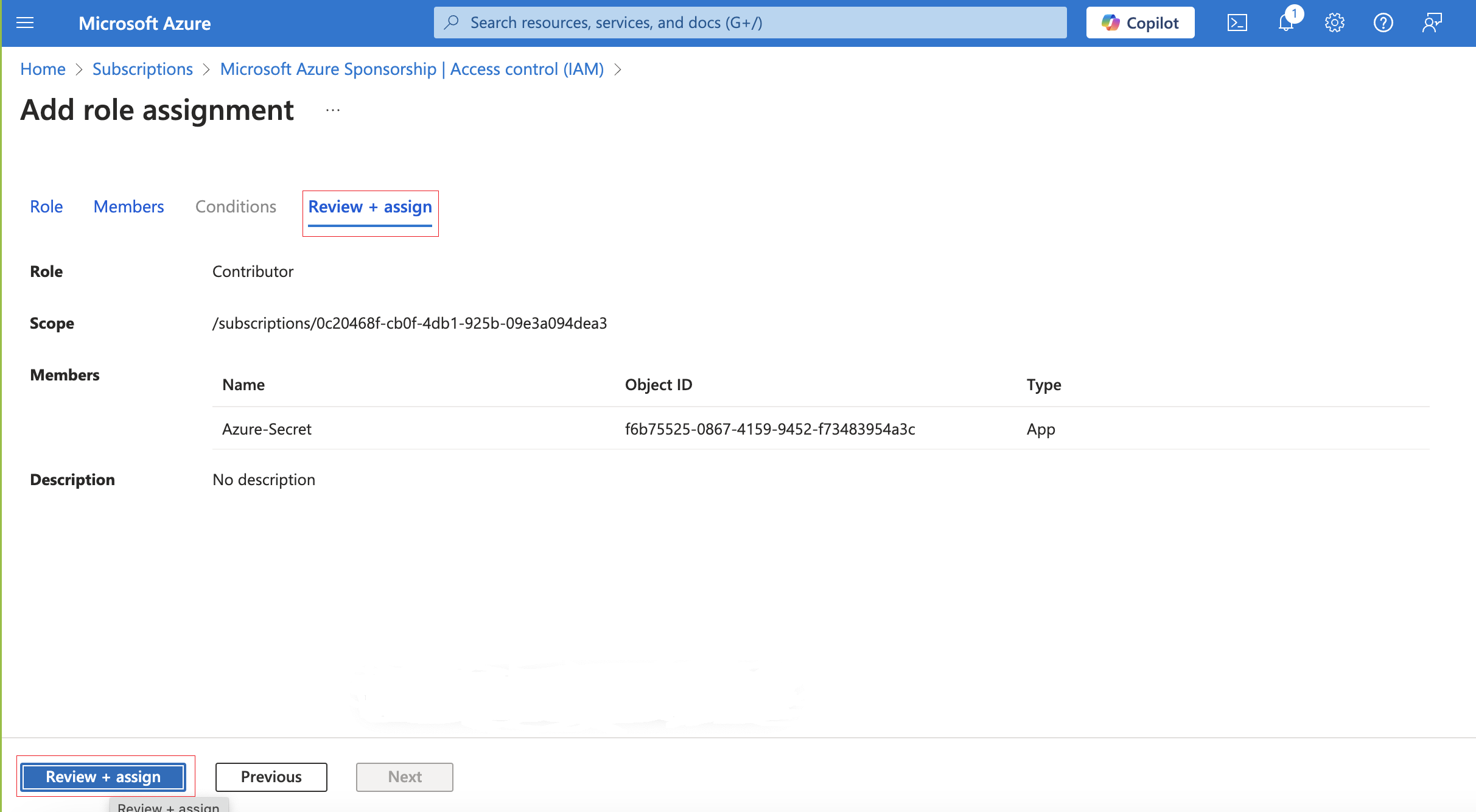Click the blue Review + assign button
The height and width of the screenshot is (812, 1476).
103,777
